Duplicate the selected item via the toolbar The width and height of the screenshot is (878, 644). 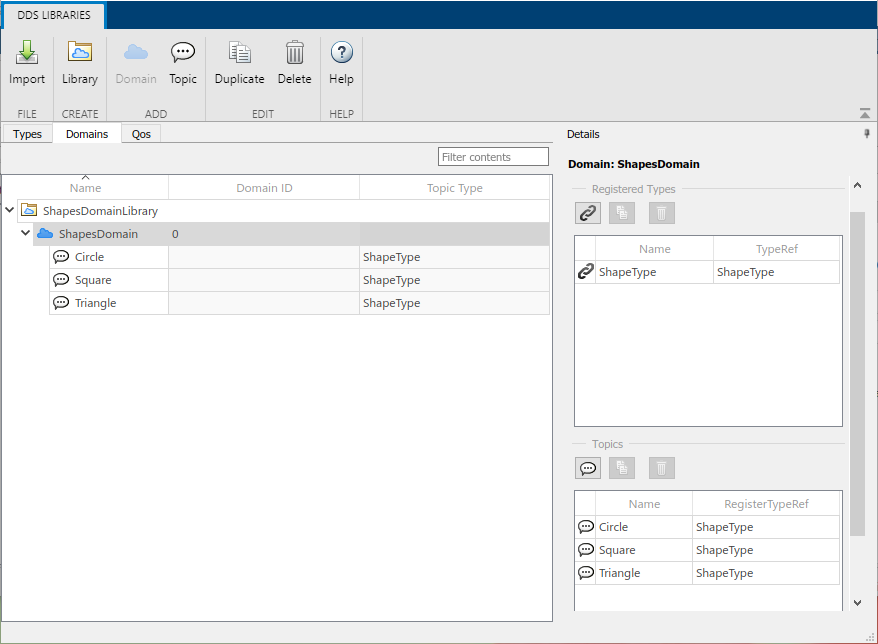239,62
